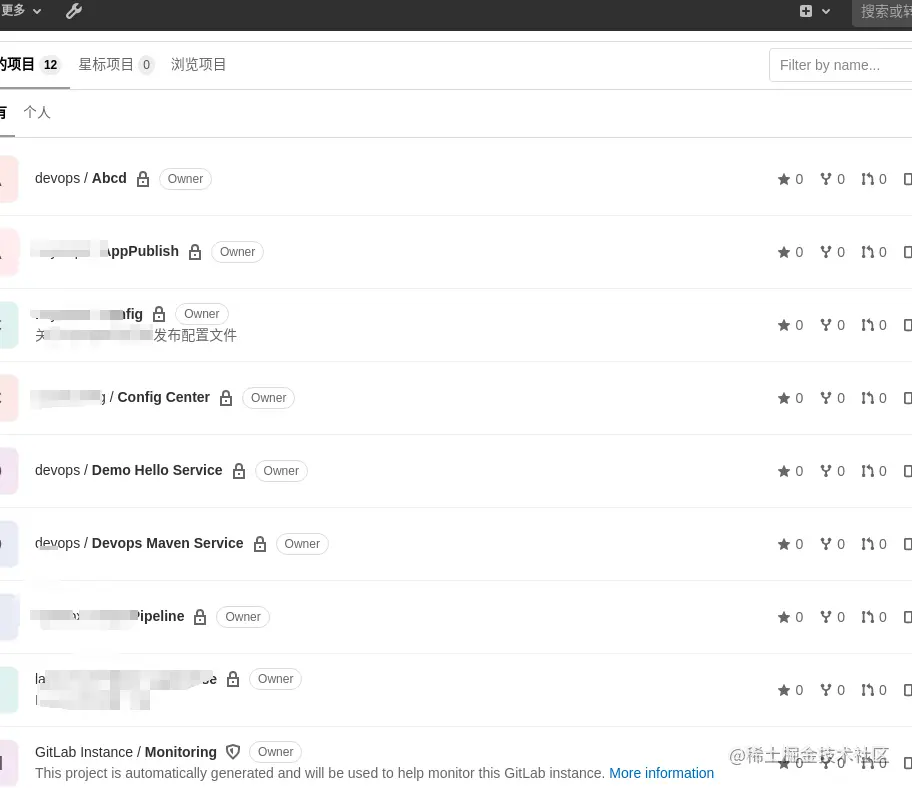Click the lock icon beside AppPublish
Viewport: 912px width, 788px height.
(x=195, y=252)
